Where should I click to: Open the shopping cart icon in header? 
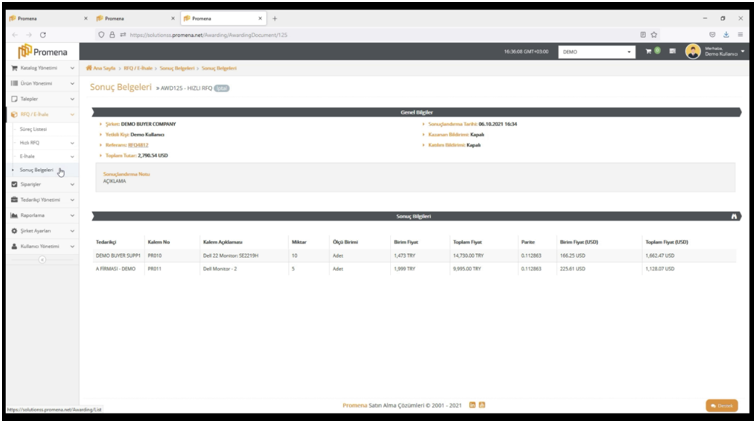coord(648,51)
